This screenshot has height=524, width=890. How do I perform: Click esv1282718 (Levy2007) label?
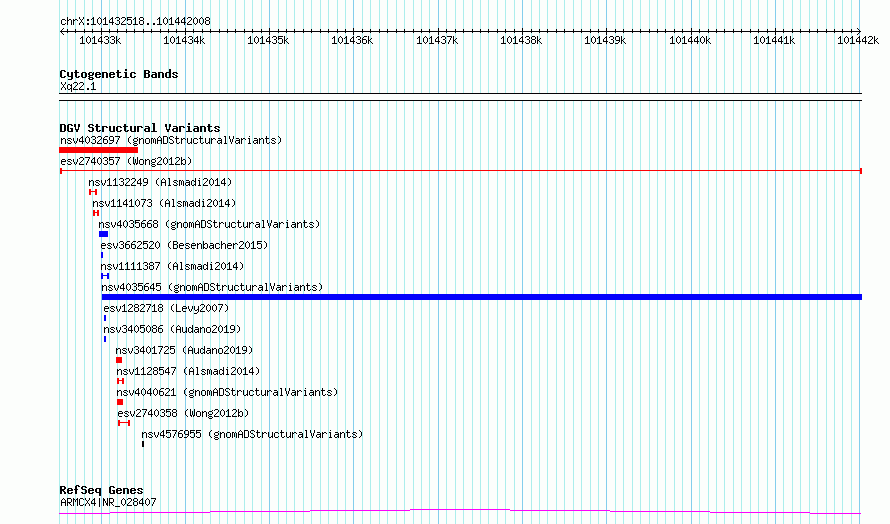tap(166, 308)
